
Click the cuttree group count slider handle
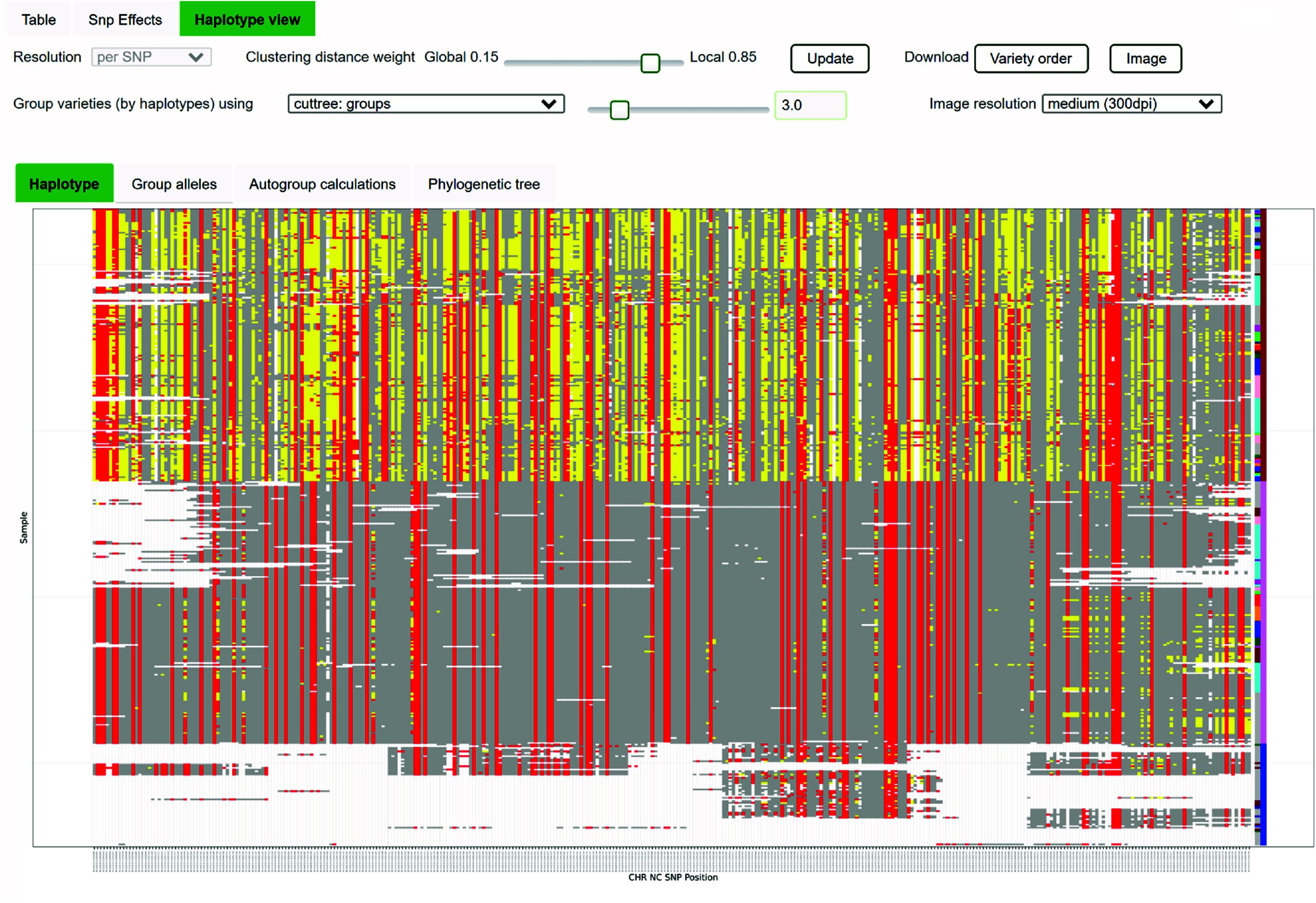[619, 110]
